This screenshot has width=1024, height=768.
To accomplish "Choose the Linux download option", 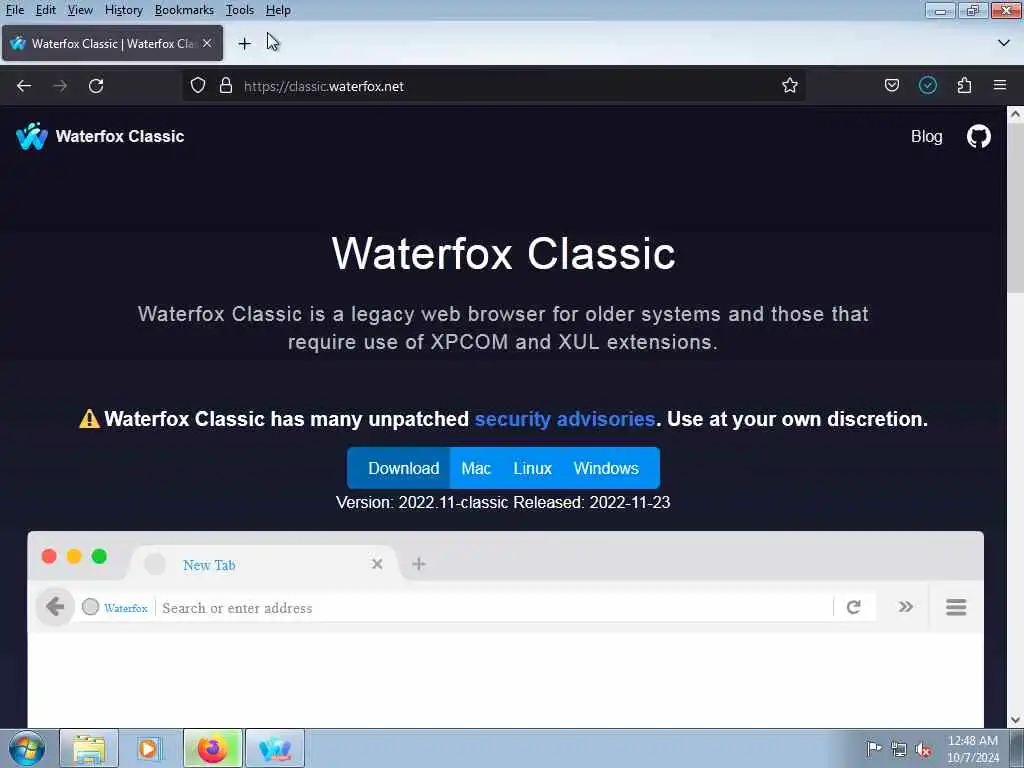I will (x=532, y=468).
